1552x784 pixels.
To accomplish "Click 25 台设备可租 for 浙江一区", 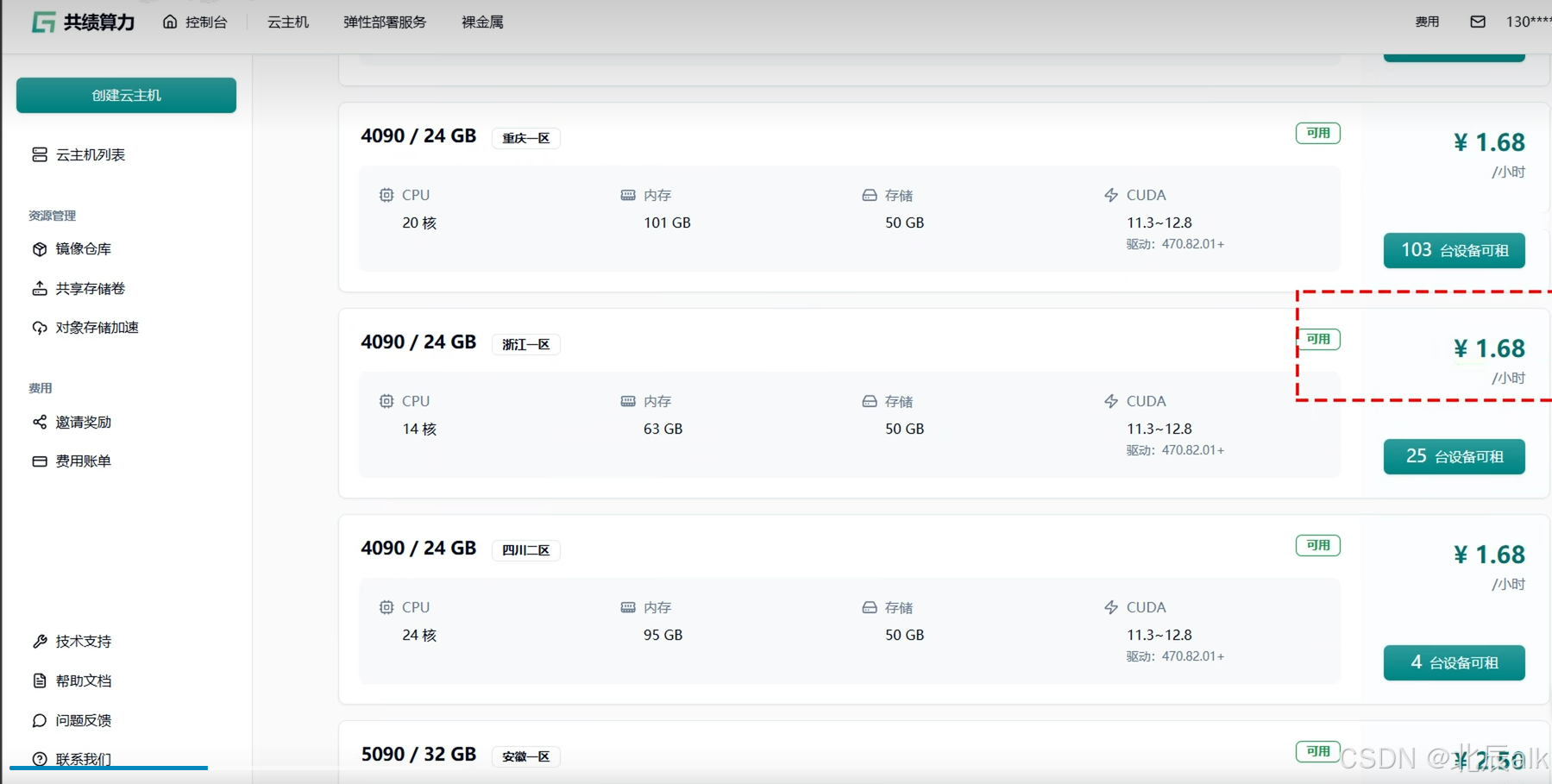I will point(1453,456).
